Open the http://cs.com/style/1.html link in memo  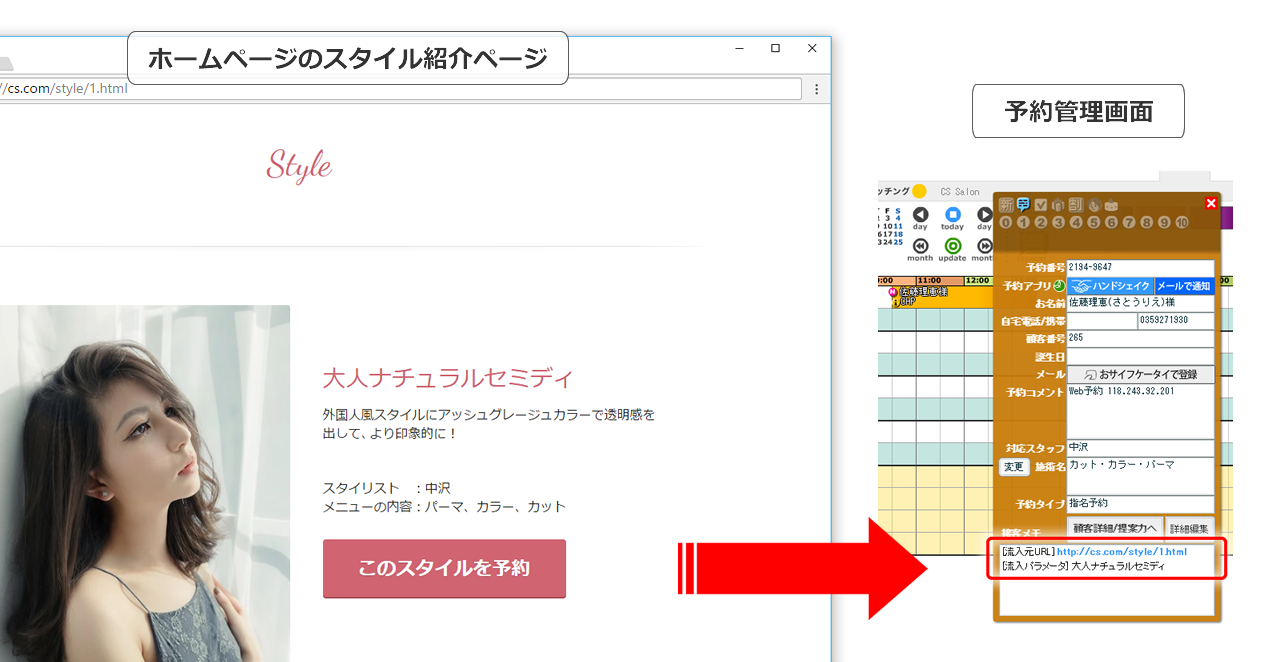coord(1122,551)
